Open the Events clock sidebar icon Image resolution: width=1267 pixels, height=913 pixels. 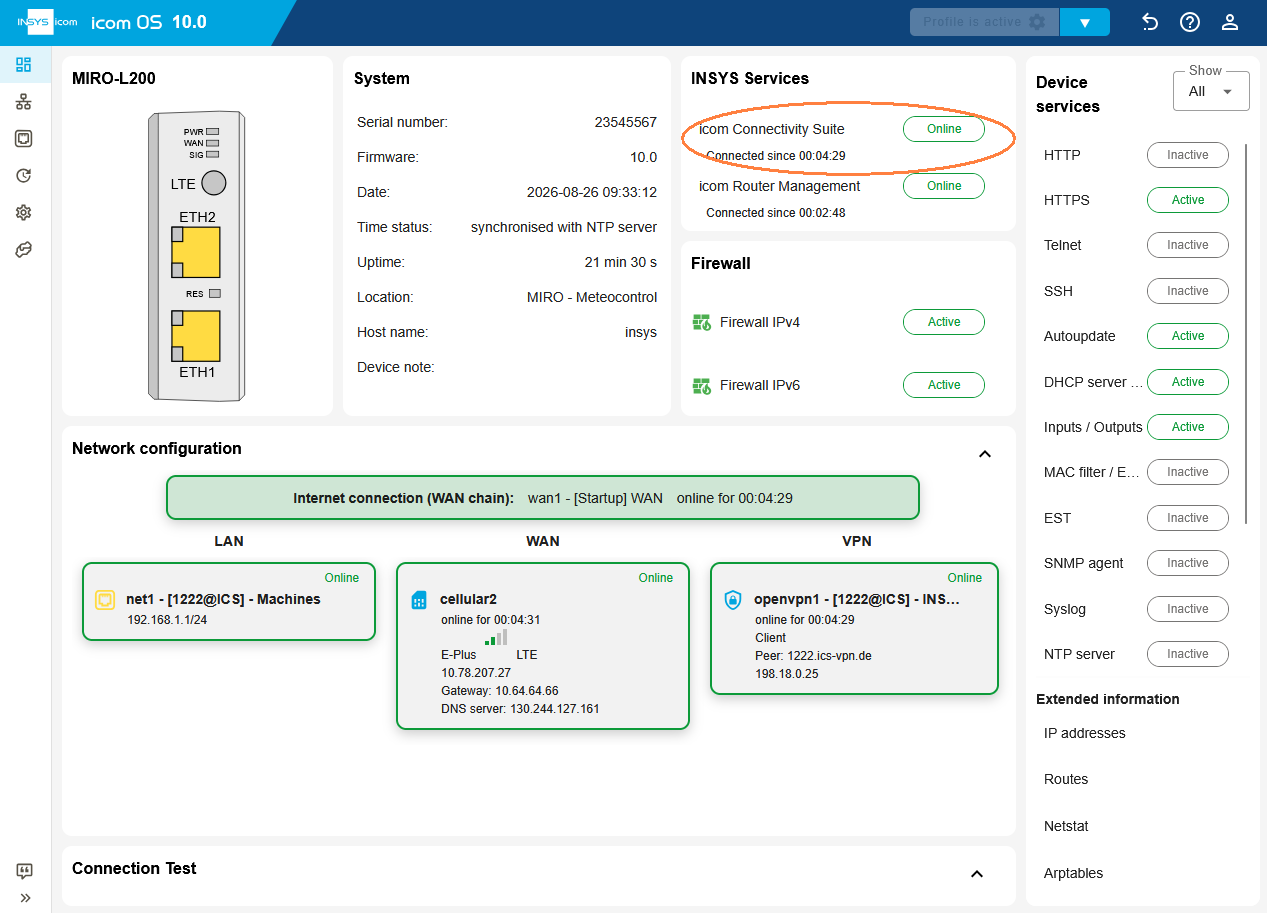tap(24, 176)
